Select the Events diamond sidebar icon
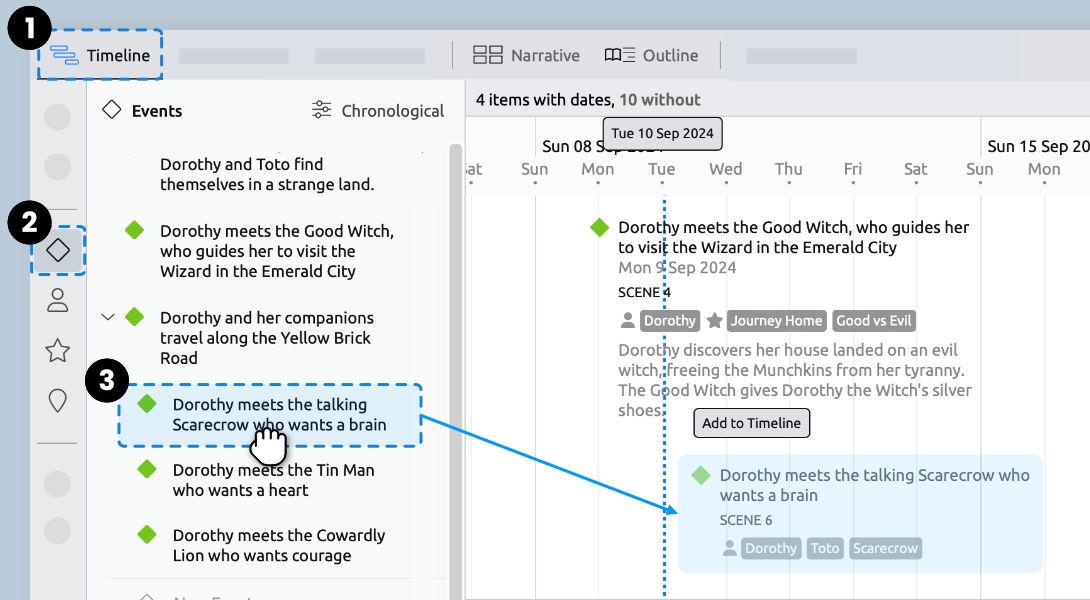The height and width of the screenshot is (600, 1090). 58,250
